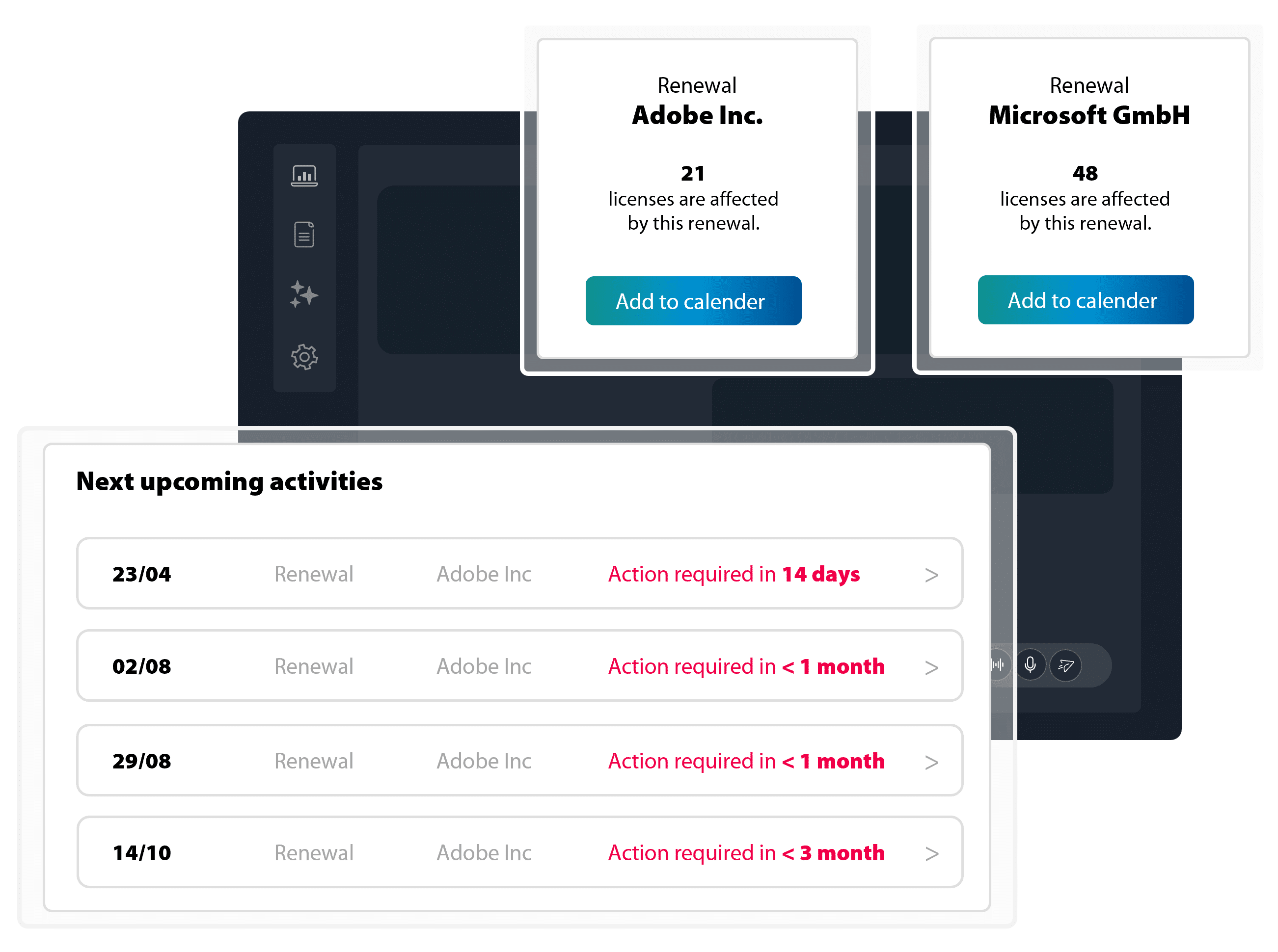Click the 48 affected licenses count
This screenshot has height=952, width=1278.
[x=1084, y=173]
